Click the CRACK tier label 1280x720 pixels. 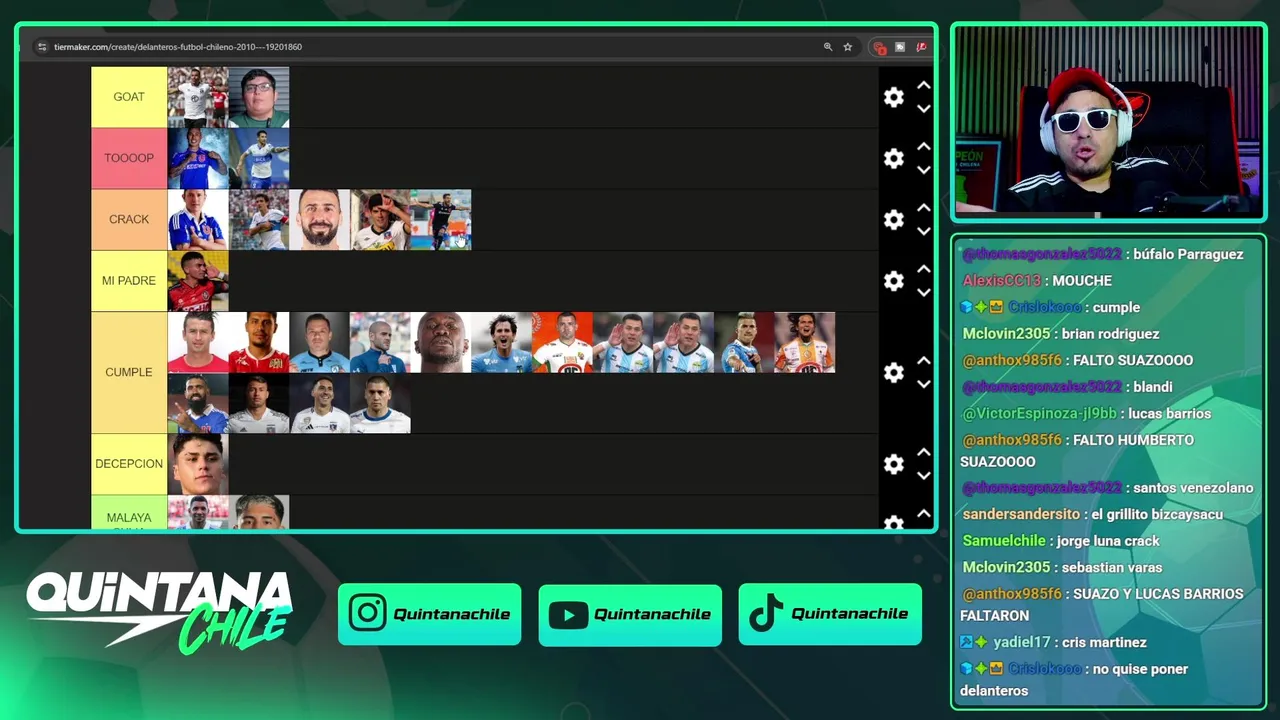[x=129, y=219]
